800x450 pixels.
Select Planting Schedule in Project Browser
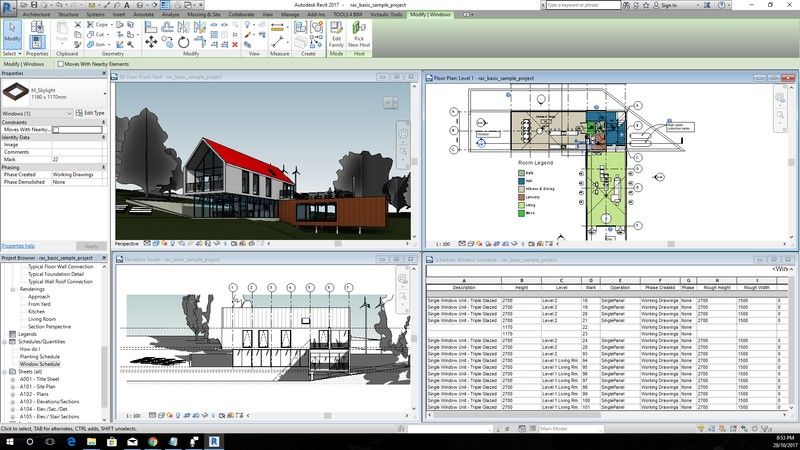(40, 357)
